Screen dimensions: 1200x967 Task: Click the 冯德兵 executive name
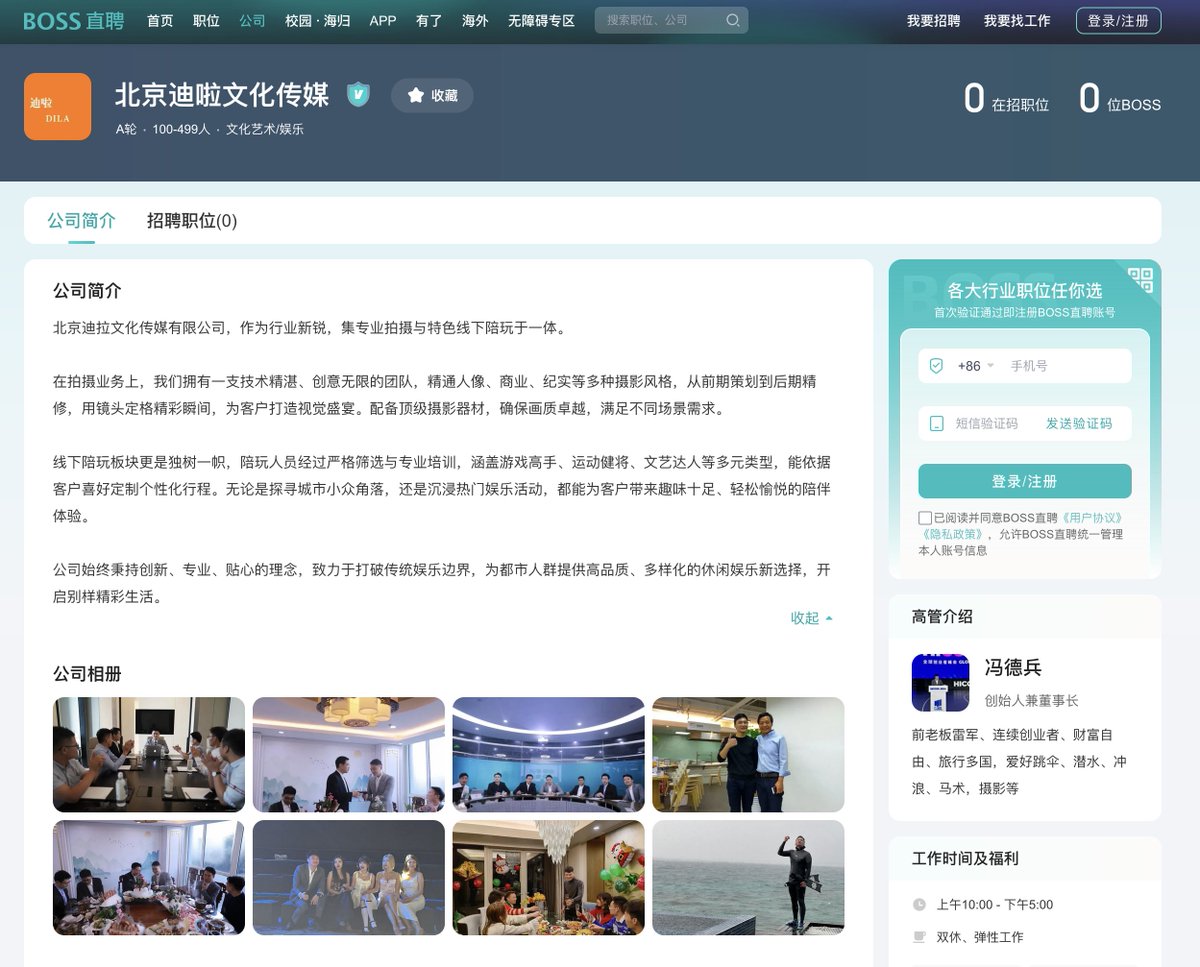[1013, 667]
